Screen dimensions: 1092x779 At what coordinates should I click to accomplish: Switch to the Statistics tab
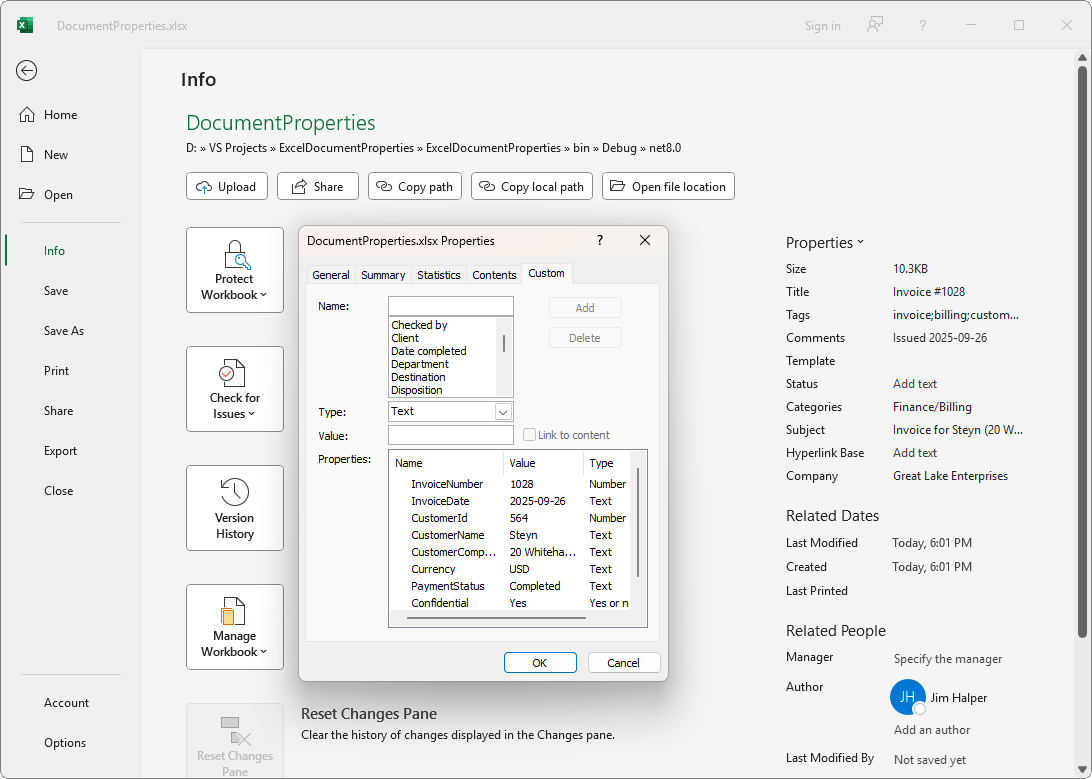[439, 275]
